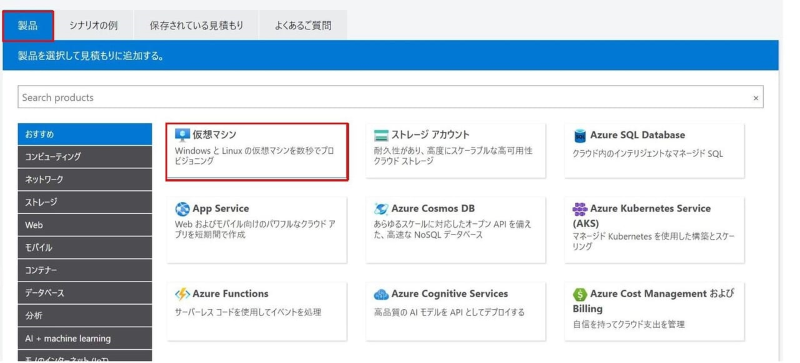Select the App Service product title
The width and height of the screenshot is (800, 363).
click(x=221, y=208)
